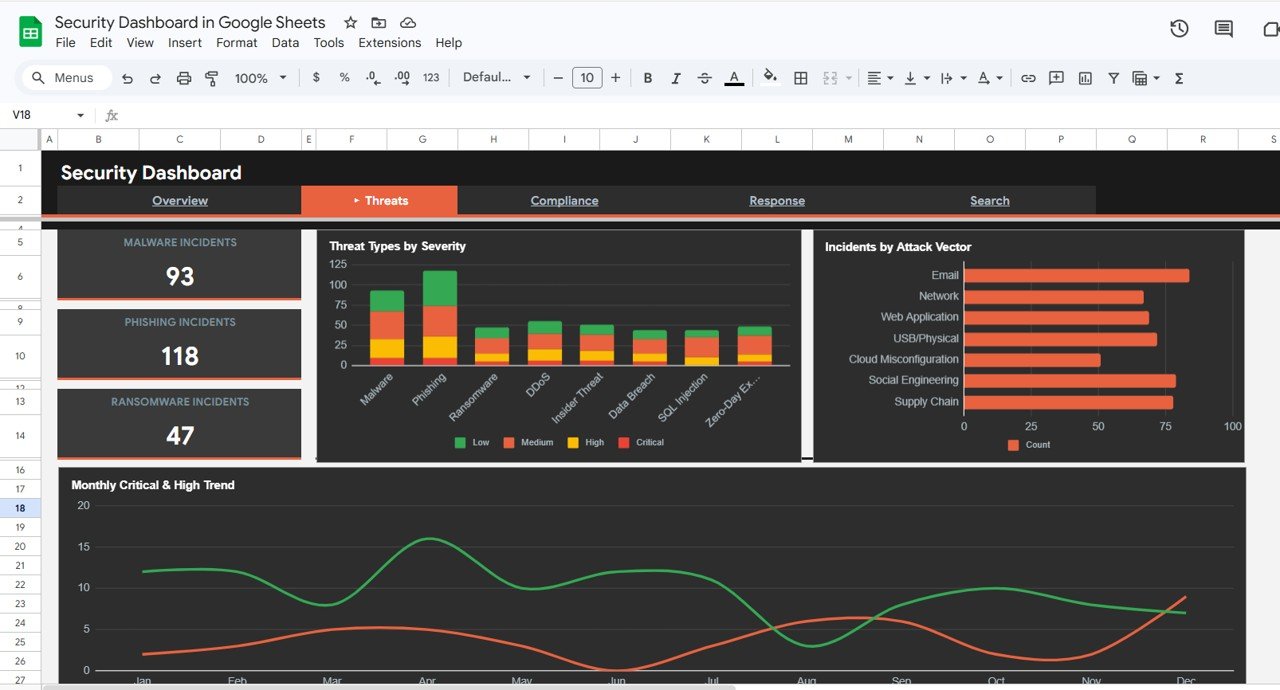Toggle bold formatting
Image resolution: width=1280 pixels, height=690 pixels.
(x=648, y=78)
